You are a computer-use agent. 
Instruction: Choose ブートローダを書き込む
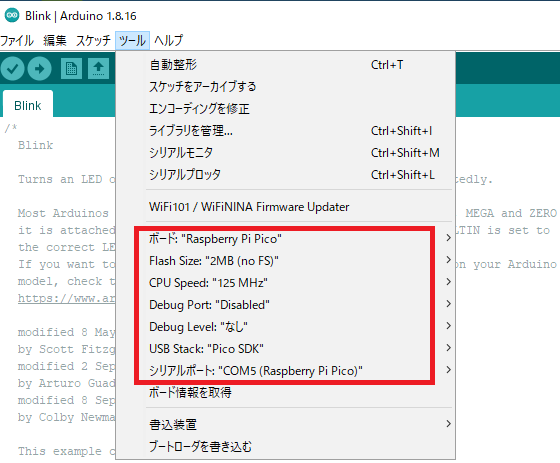tap(285, 447)
